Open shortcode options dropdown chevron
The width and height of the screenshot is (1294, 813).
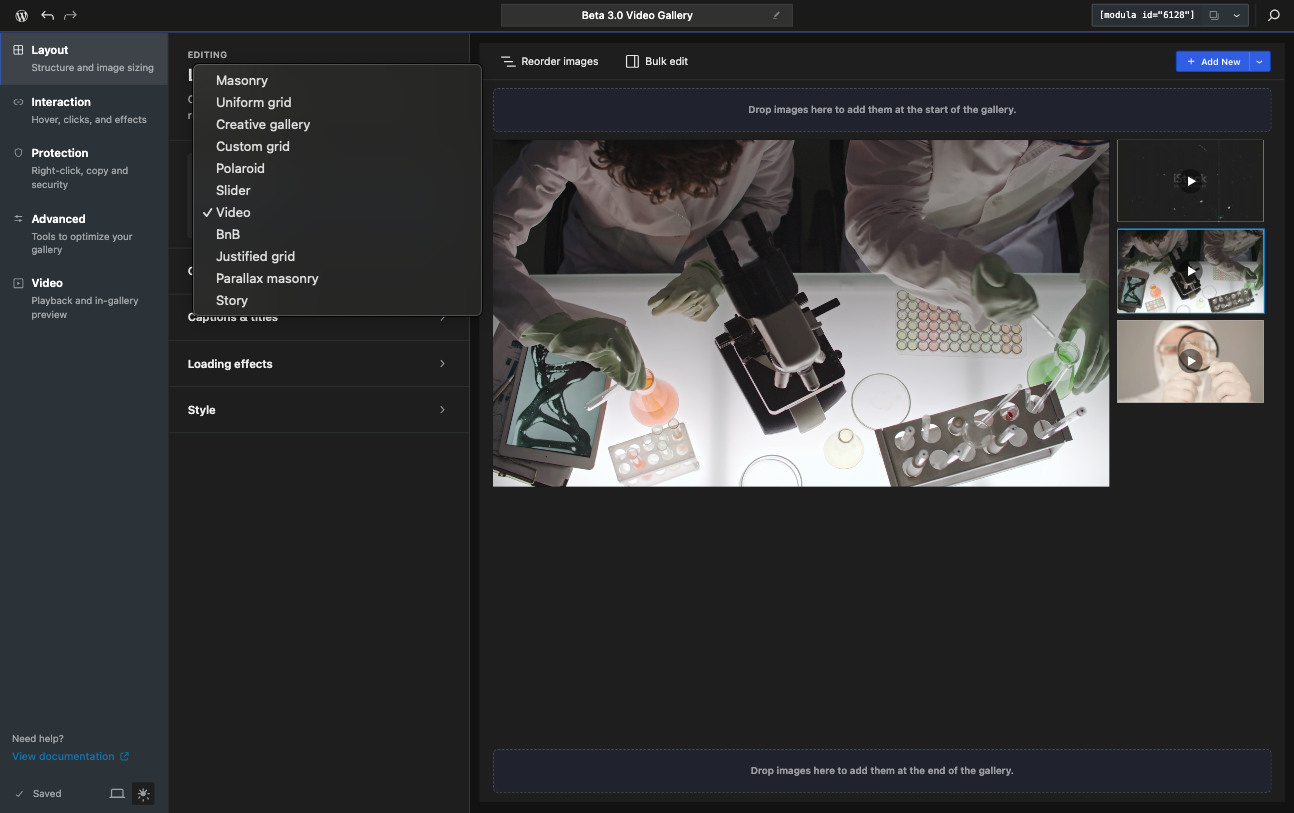click(1237, 16)
